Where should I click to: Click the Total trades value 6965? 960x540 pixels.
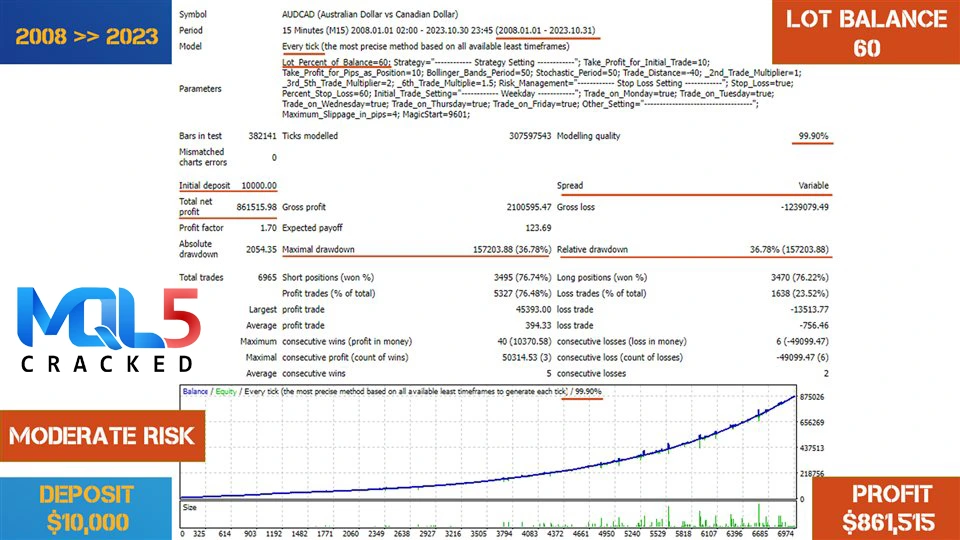[x=267, y=277]
